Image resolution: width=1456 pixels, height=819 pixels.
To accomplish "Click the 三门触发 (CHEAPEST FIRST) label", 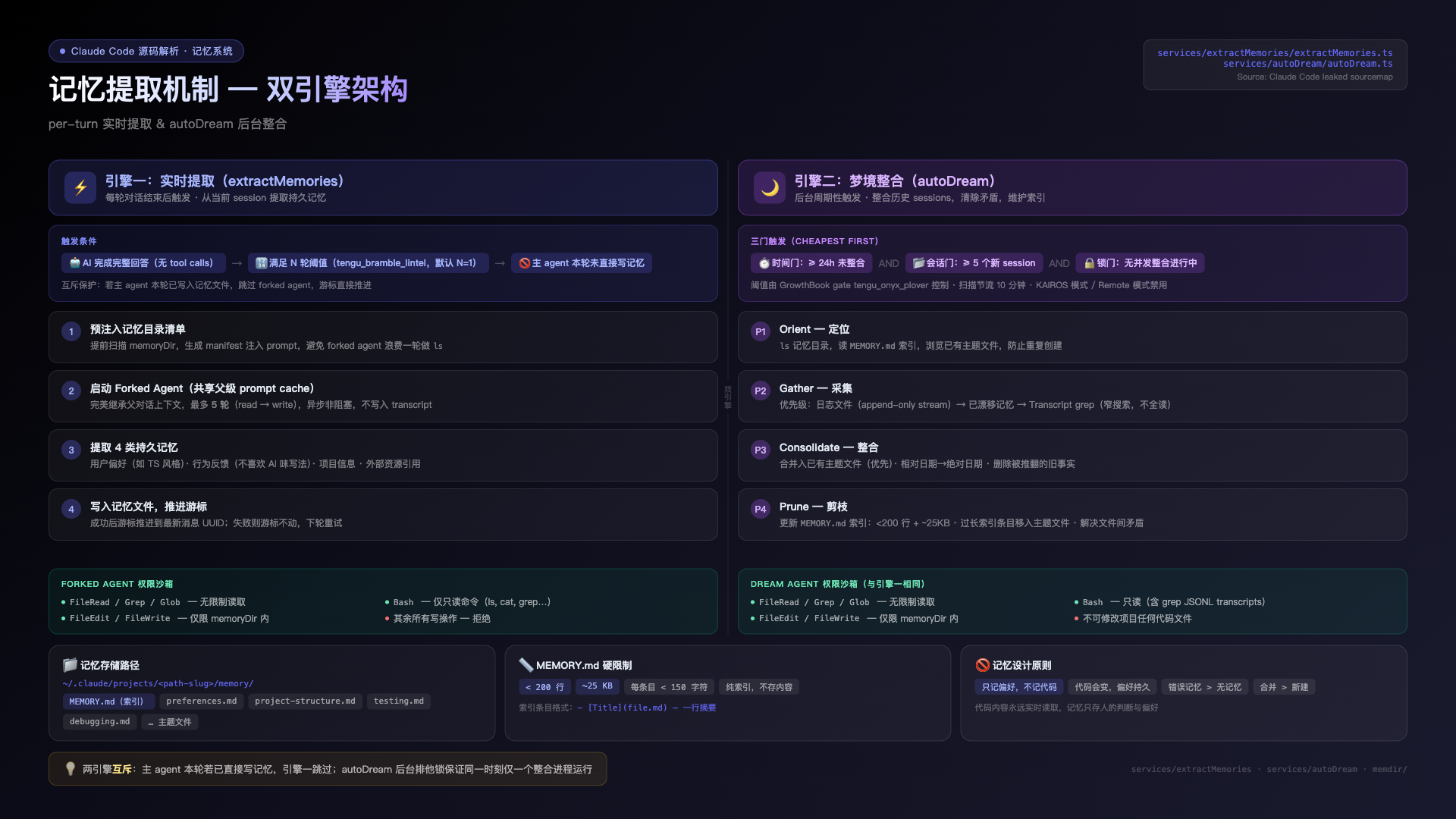I will pos(814,241).
